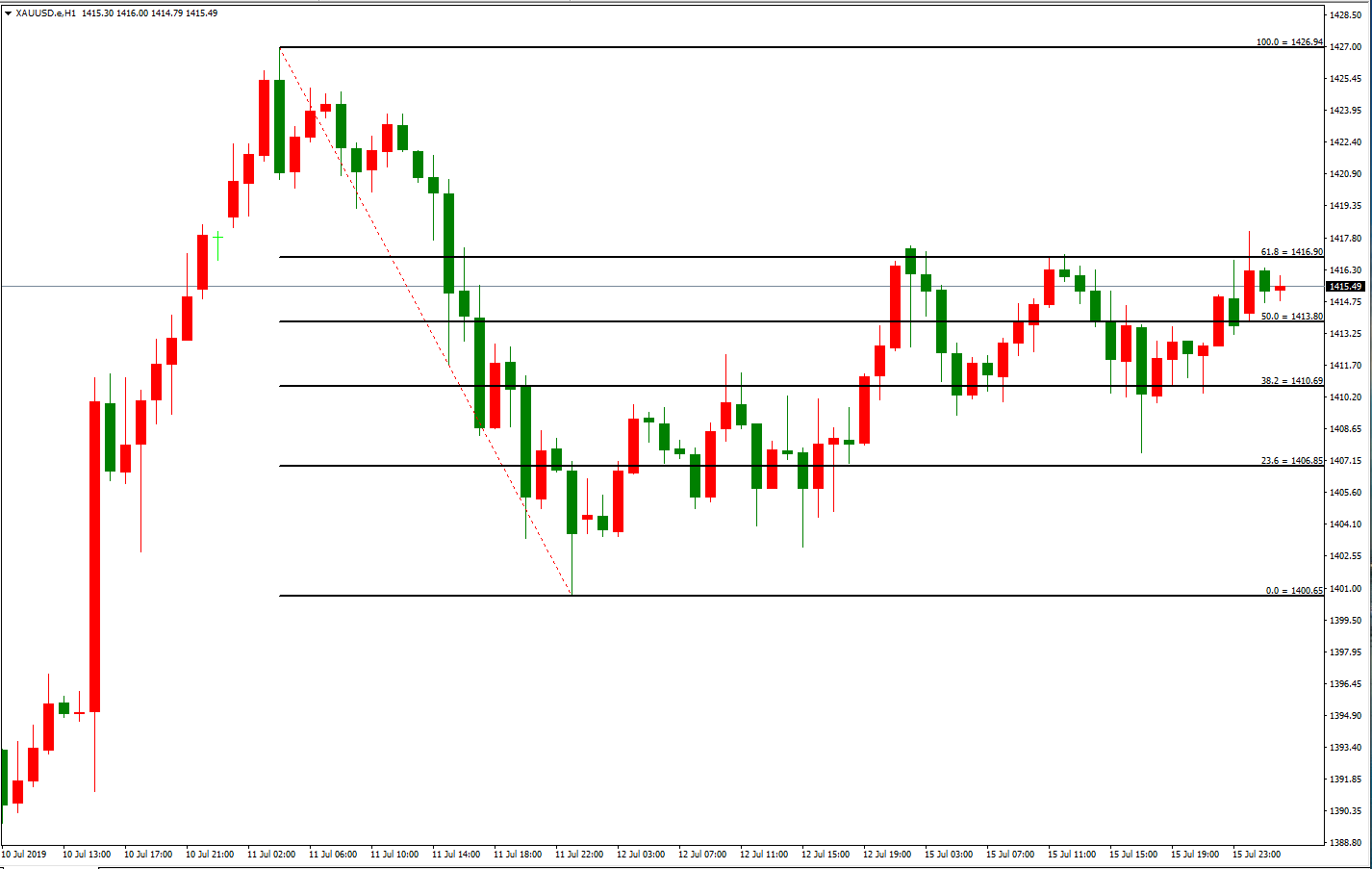Click the 15 Jul 03:00 time label

[x=949, y=855]
